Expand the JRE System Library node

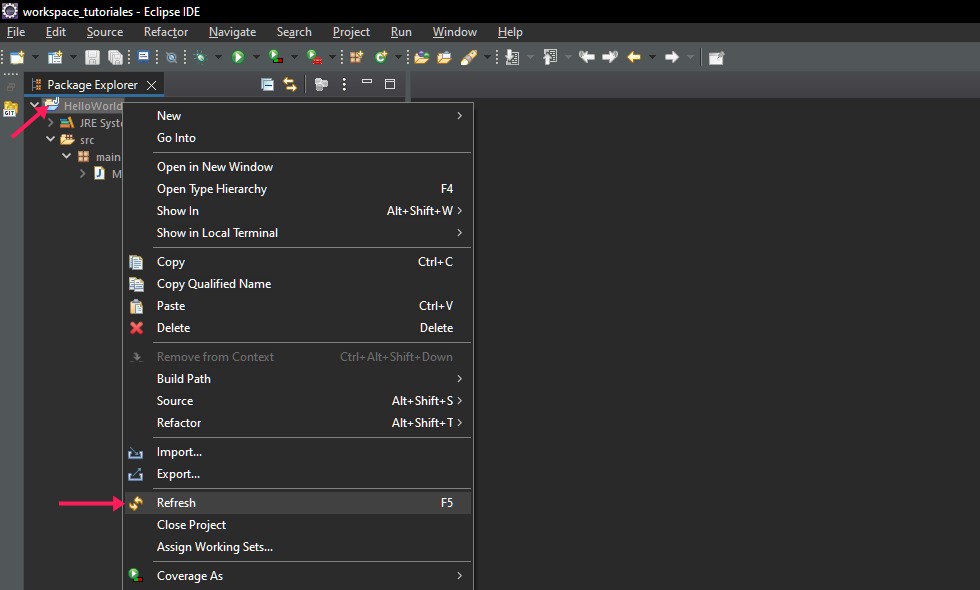(x=51, y=123)
